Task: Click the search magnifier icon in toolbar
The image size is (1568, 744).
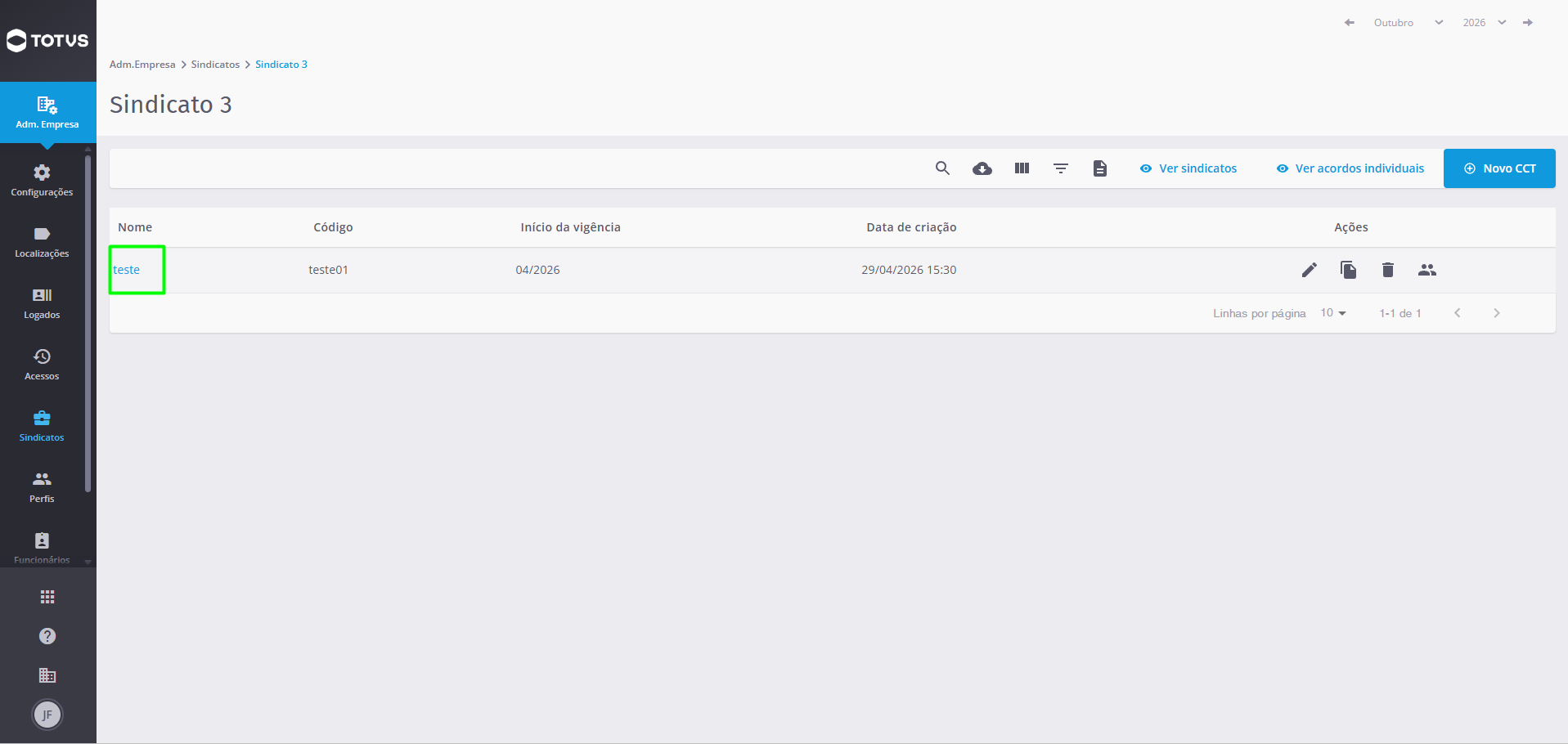Action: (942, 168)
